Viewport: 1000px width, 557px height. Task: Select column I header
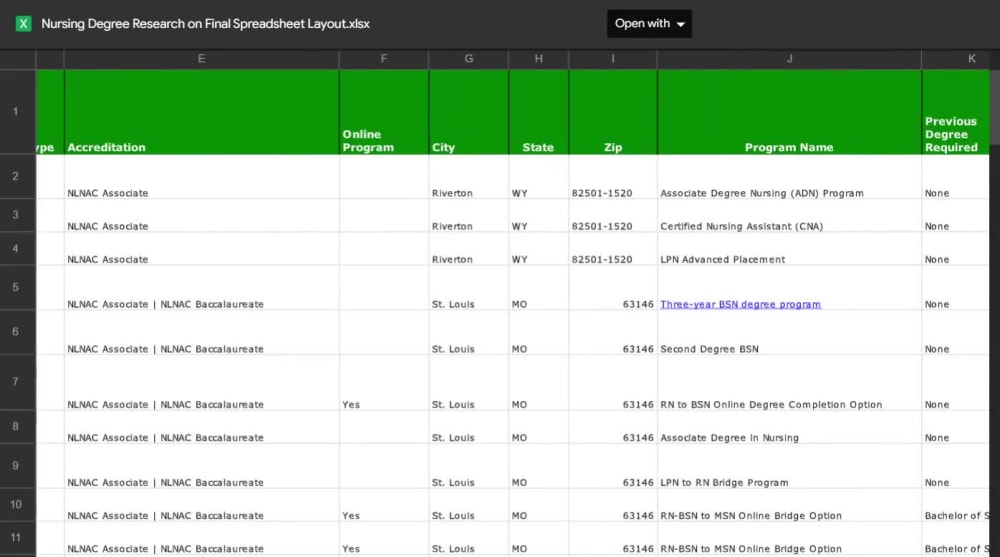click(613, 59)
